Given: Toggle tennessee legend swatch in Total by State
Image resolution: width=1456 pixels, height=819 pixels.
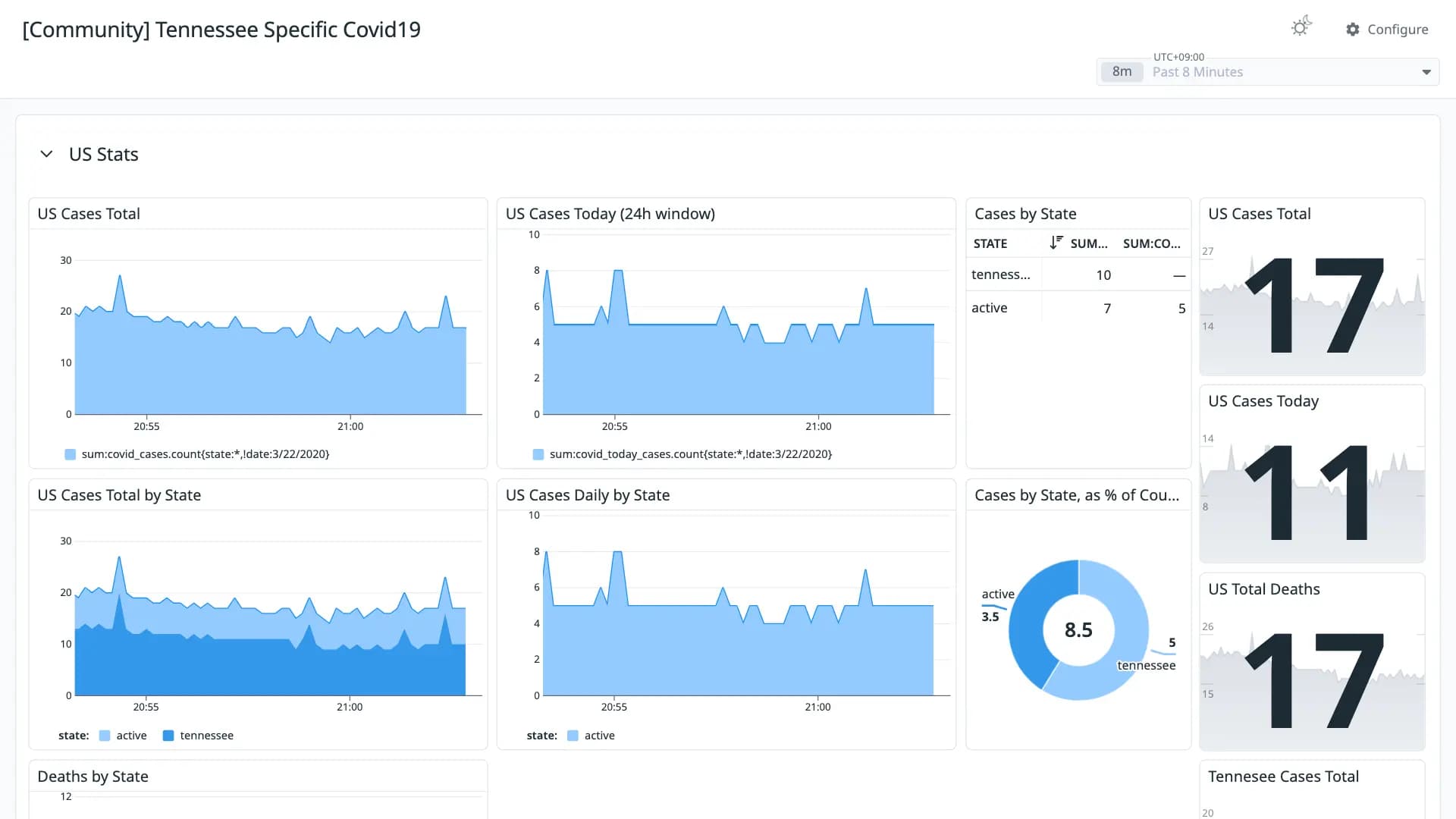Looking at the screenshot, I should tap(168, 736).
